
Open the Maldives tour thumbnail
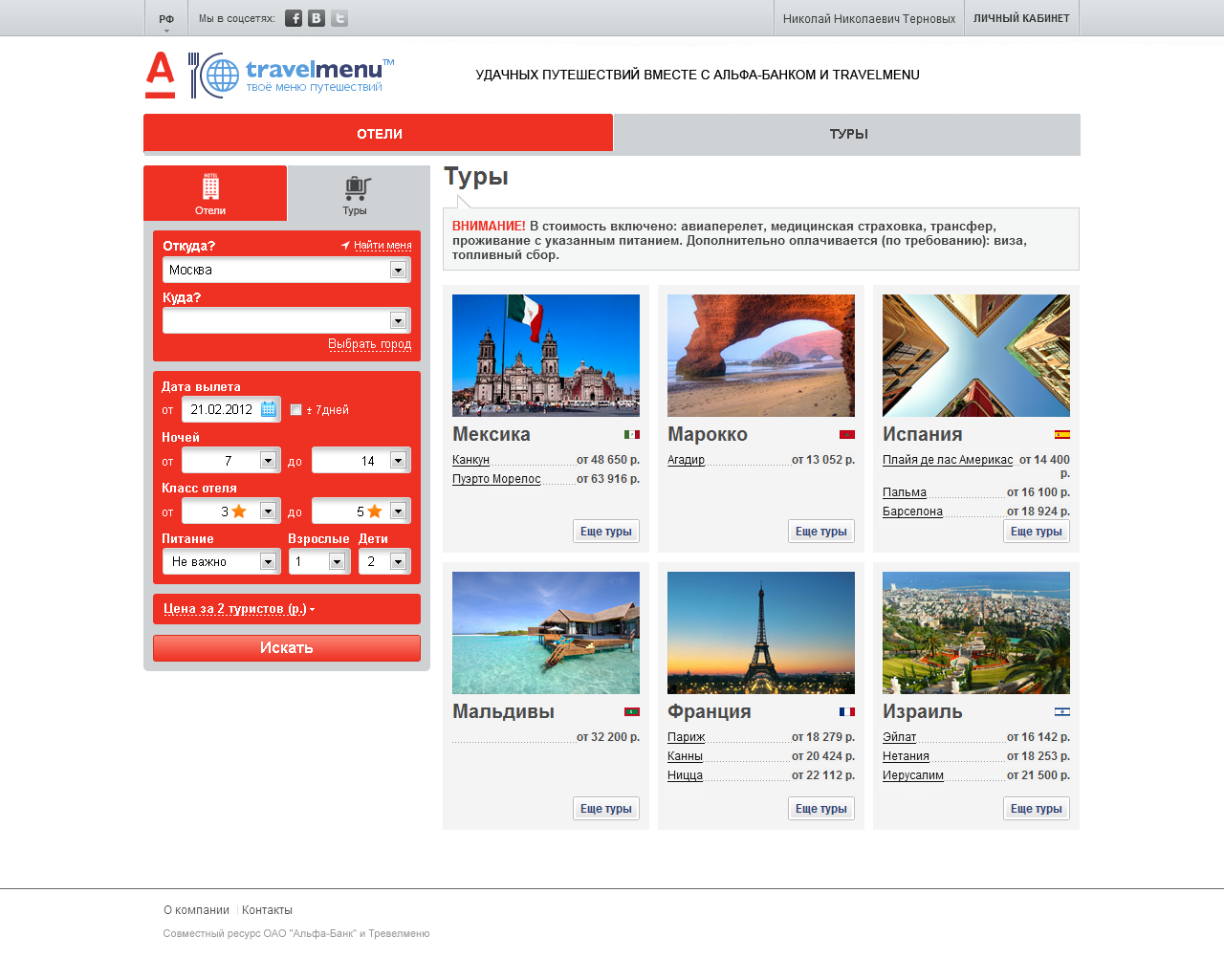[x=546, y=633]
